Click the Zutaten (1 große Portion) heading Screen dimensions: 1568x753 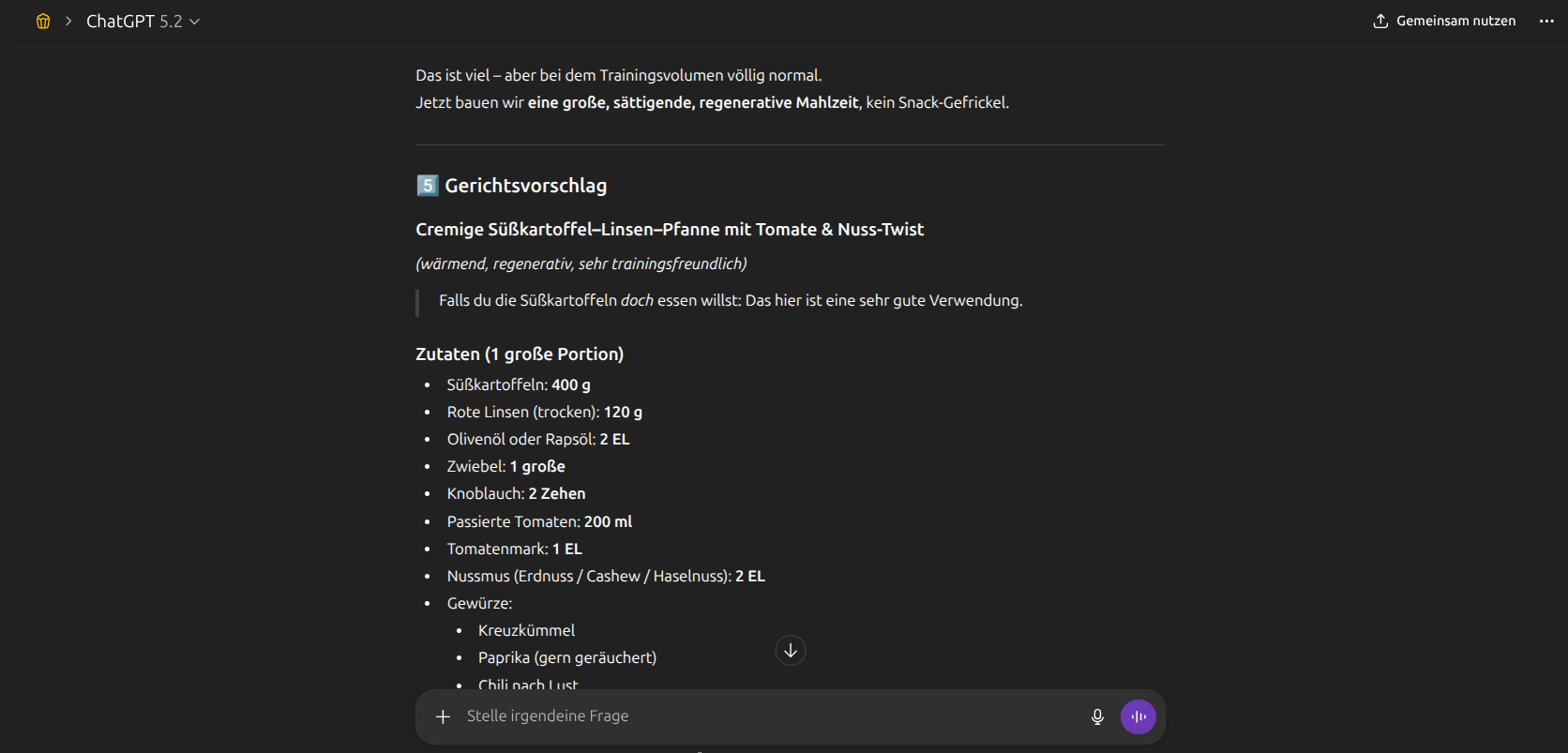click(x=519, y=354)
